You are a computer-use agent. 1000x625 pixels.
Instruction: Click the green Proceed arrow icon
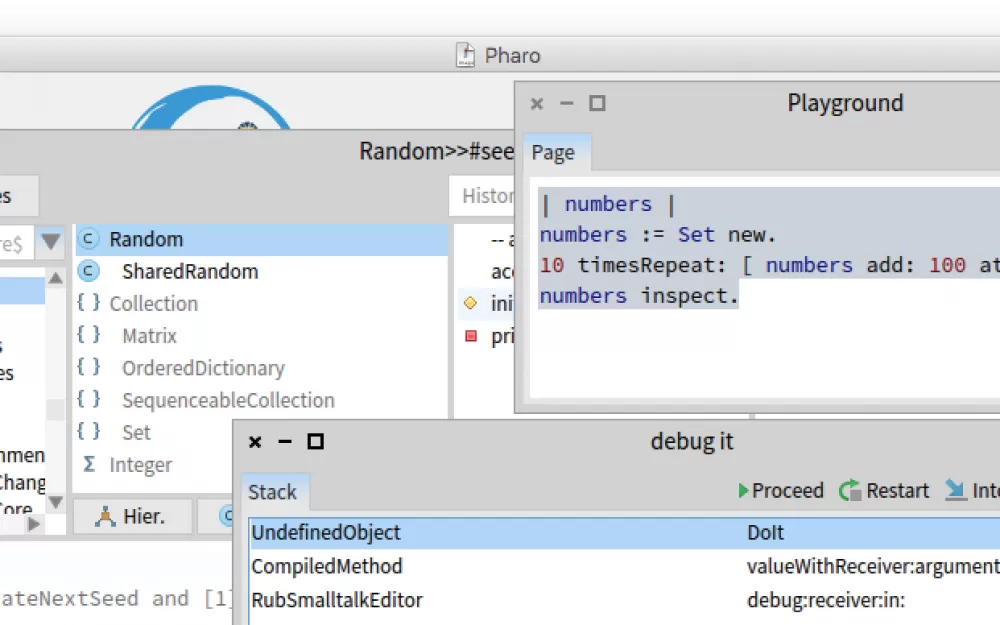[x=743, y=490]
